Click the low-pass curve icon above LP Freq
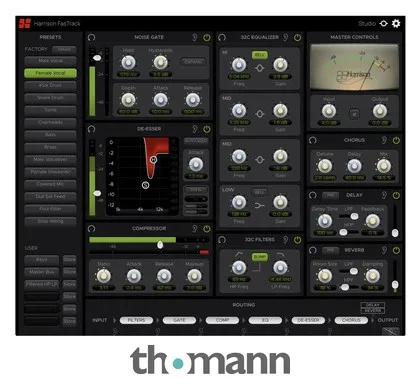The height and width of the screenshot is (384, 420). pyautogui.click(x=280, y=255)
